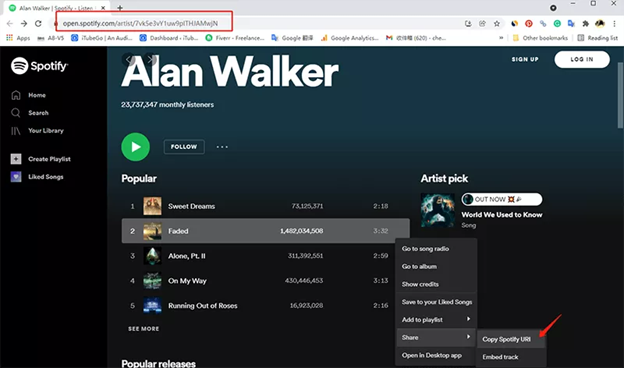Open Other bookmarks folder
624x368 pixels.
click(x=540, y=38)
